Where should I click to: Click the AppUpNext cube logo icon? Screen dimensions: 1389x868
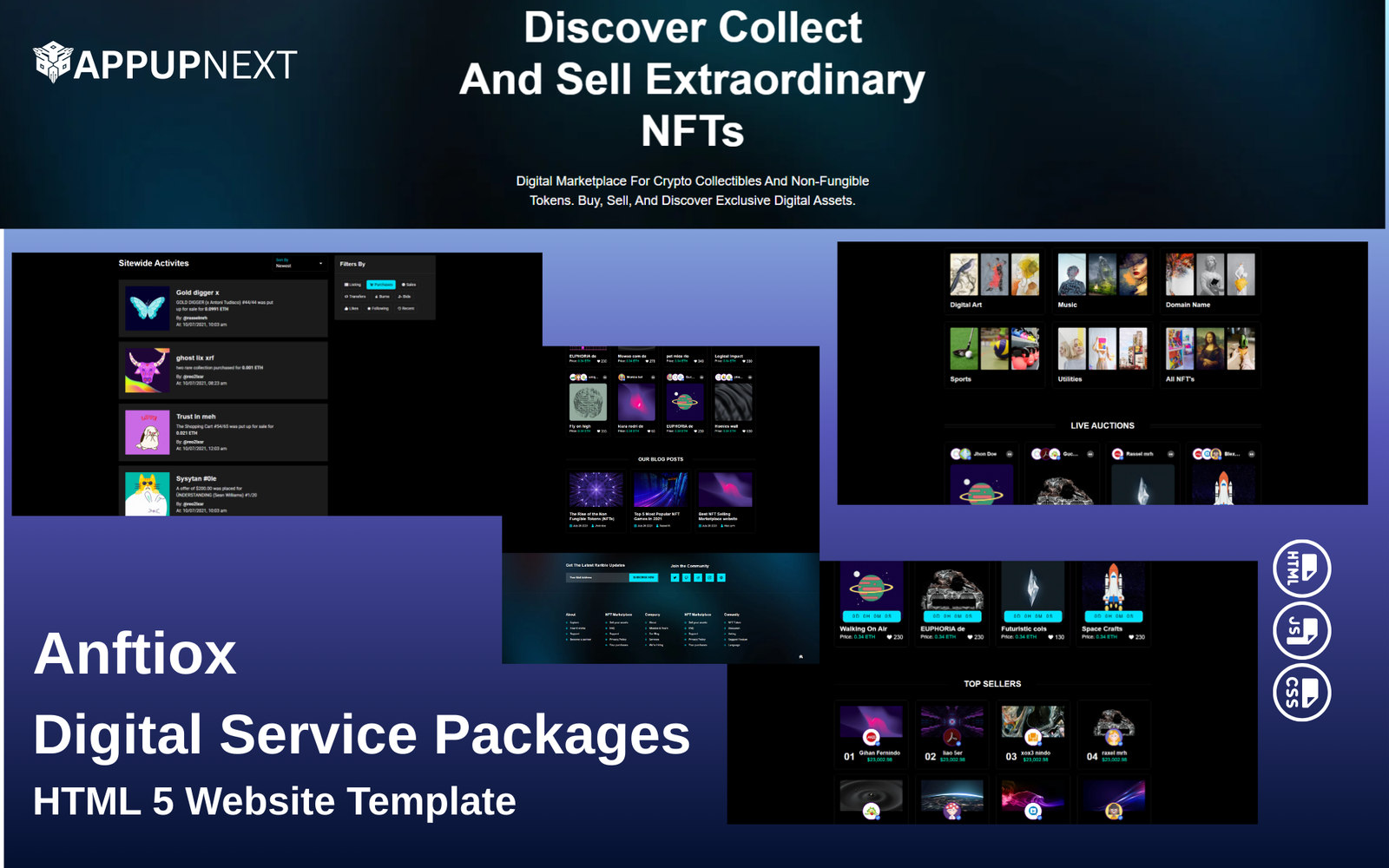(x=52, y=62)
